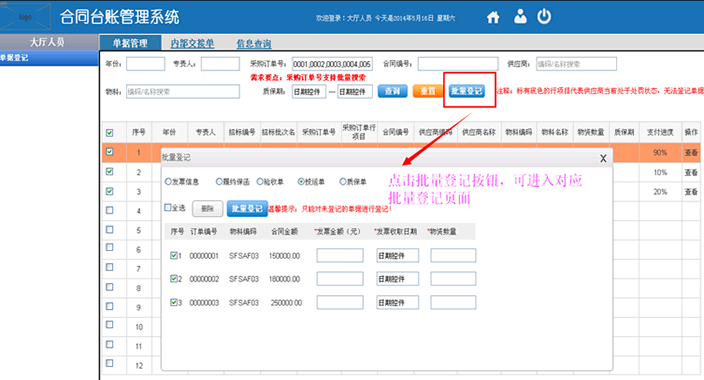Uncheck the checkbox for table row 2
The width and height of the screenshot is (704, 380).
(110, 172)
